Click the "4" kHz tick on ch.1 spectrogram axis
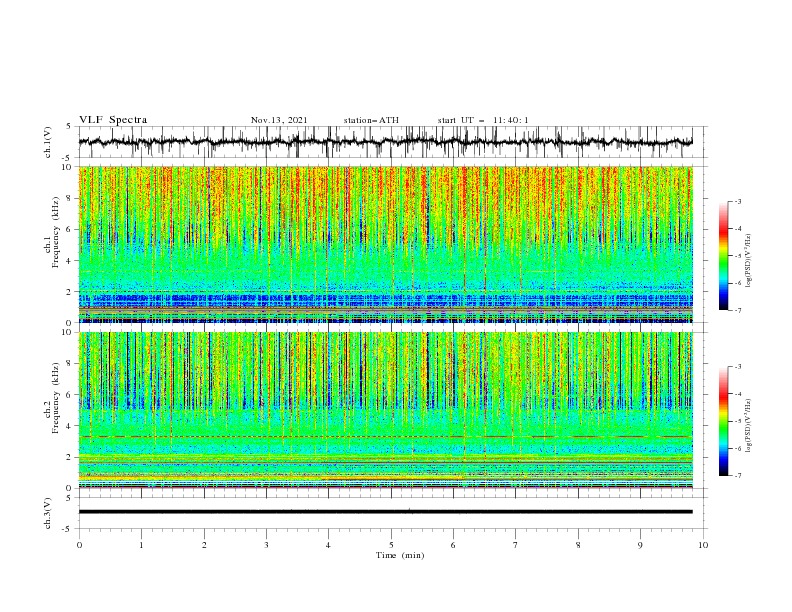This screenshot has width=792, height=612. click(71, 261)
